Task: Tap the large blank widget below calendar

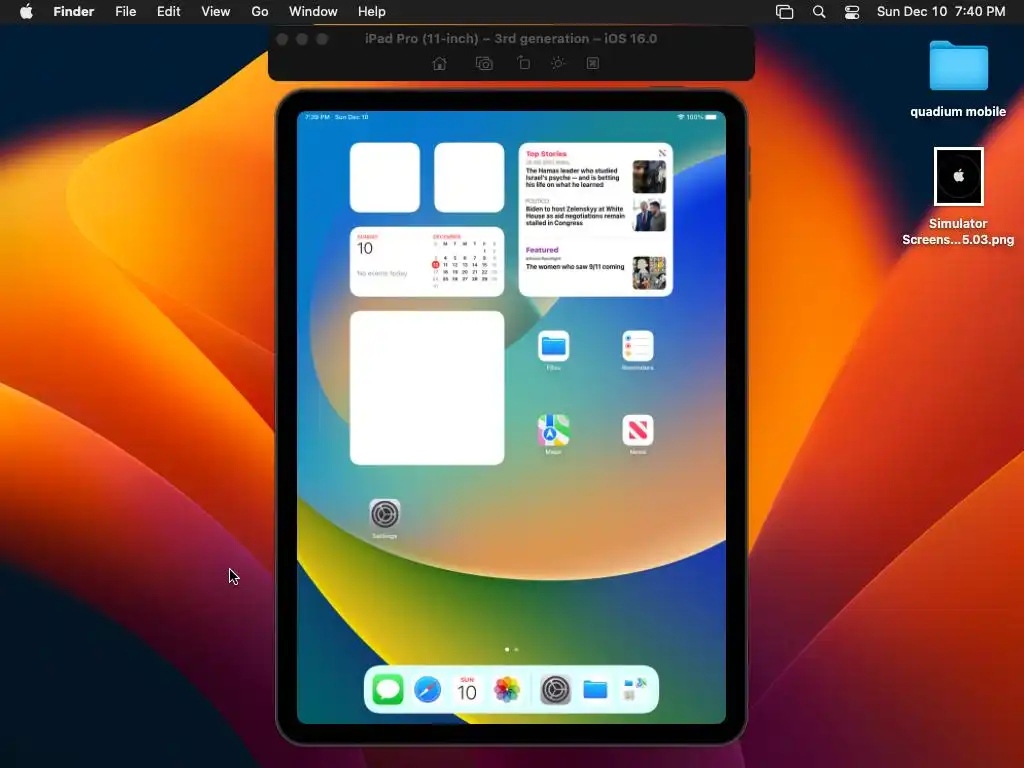Action: click(426, 388)
